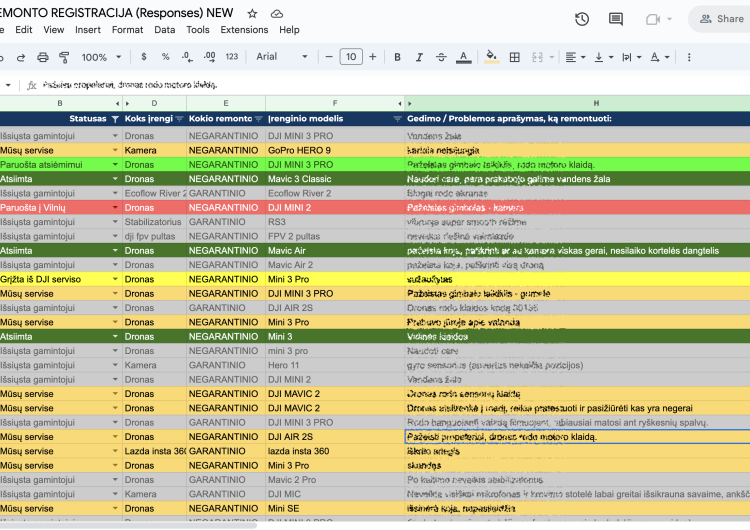
Task: Open the Extensions menu
Action: (244, 30)
